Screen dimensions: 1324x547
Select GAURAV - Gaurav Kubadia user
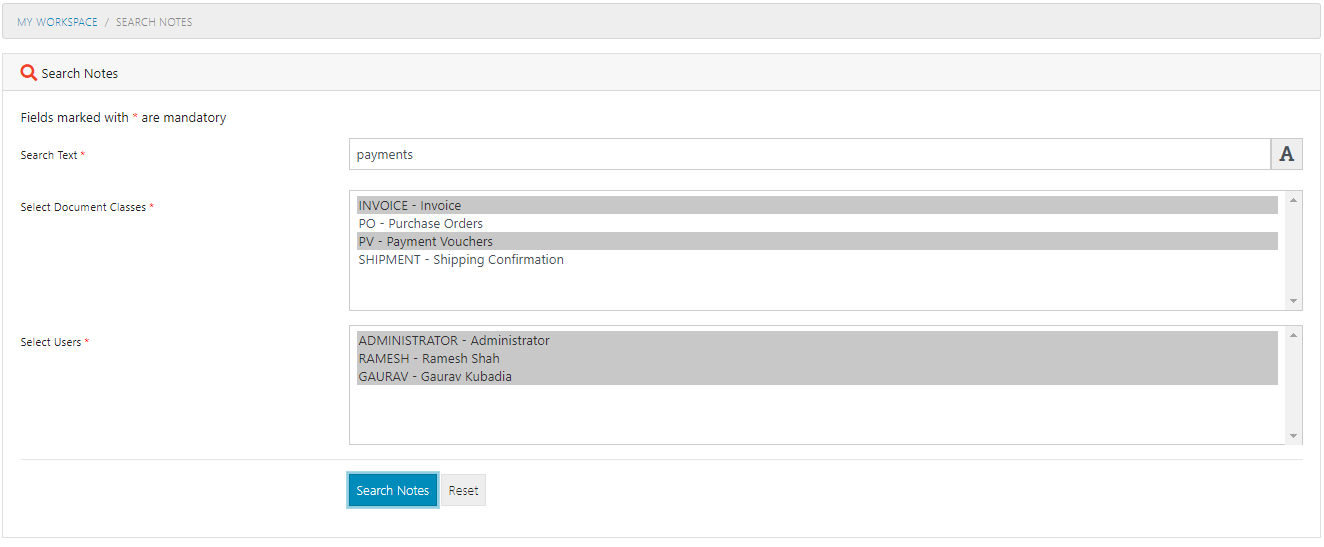click(435, 377)
